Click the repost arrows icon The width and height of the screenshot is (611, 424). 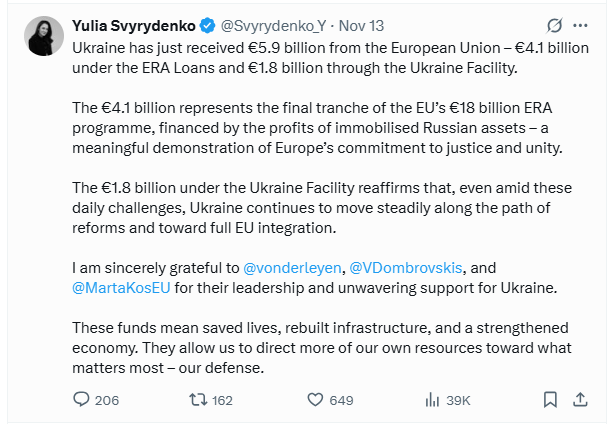coord(197,400)
